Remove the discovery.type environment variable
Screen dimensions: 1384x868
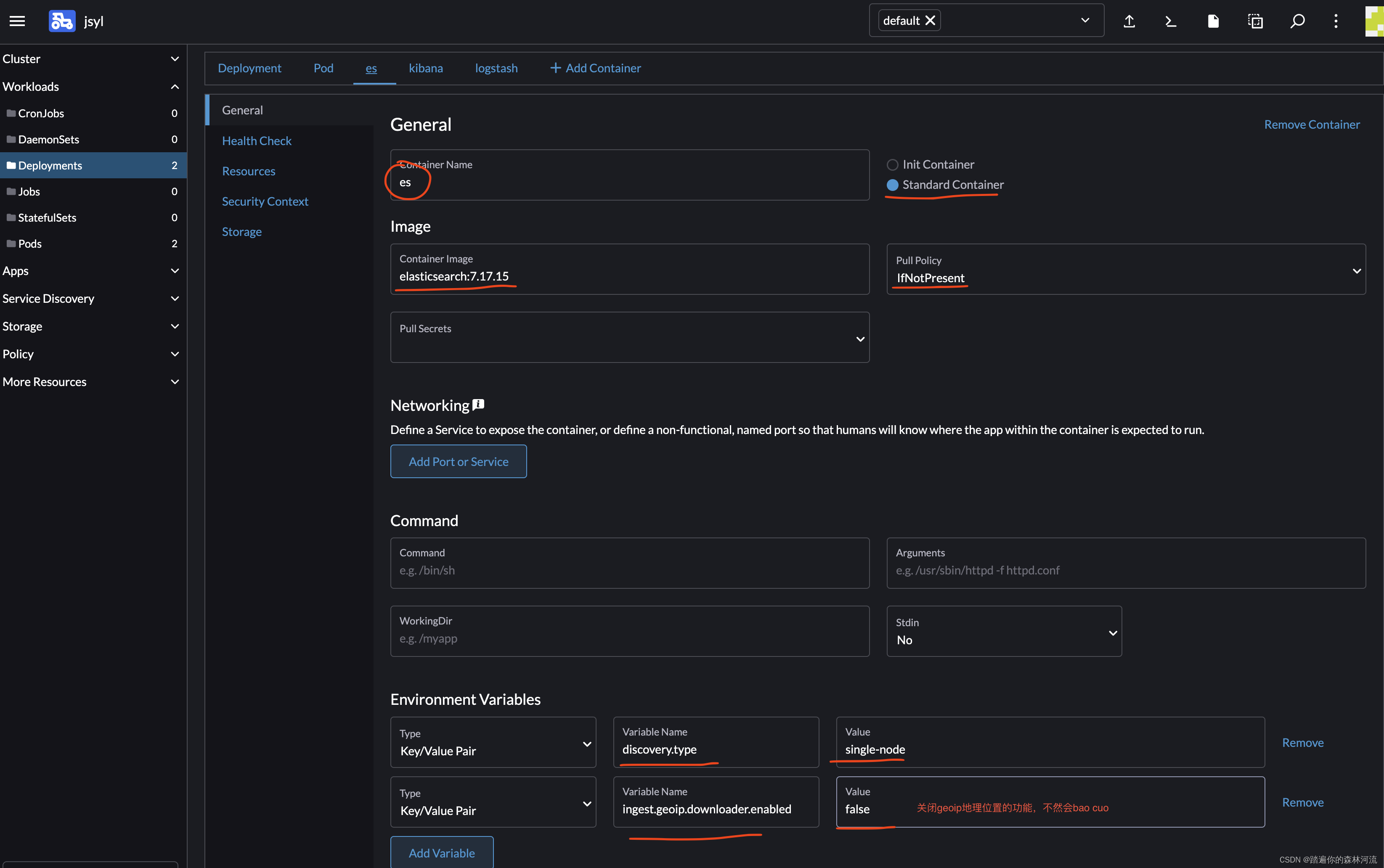click(1302, 742)
